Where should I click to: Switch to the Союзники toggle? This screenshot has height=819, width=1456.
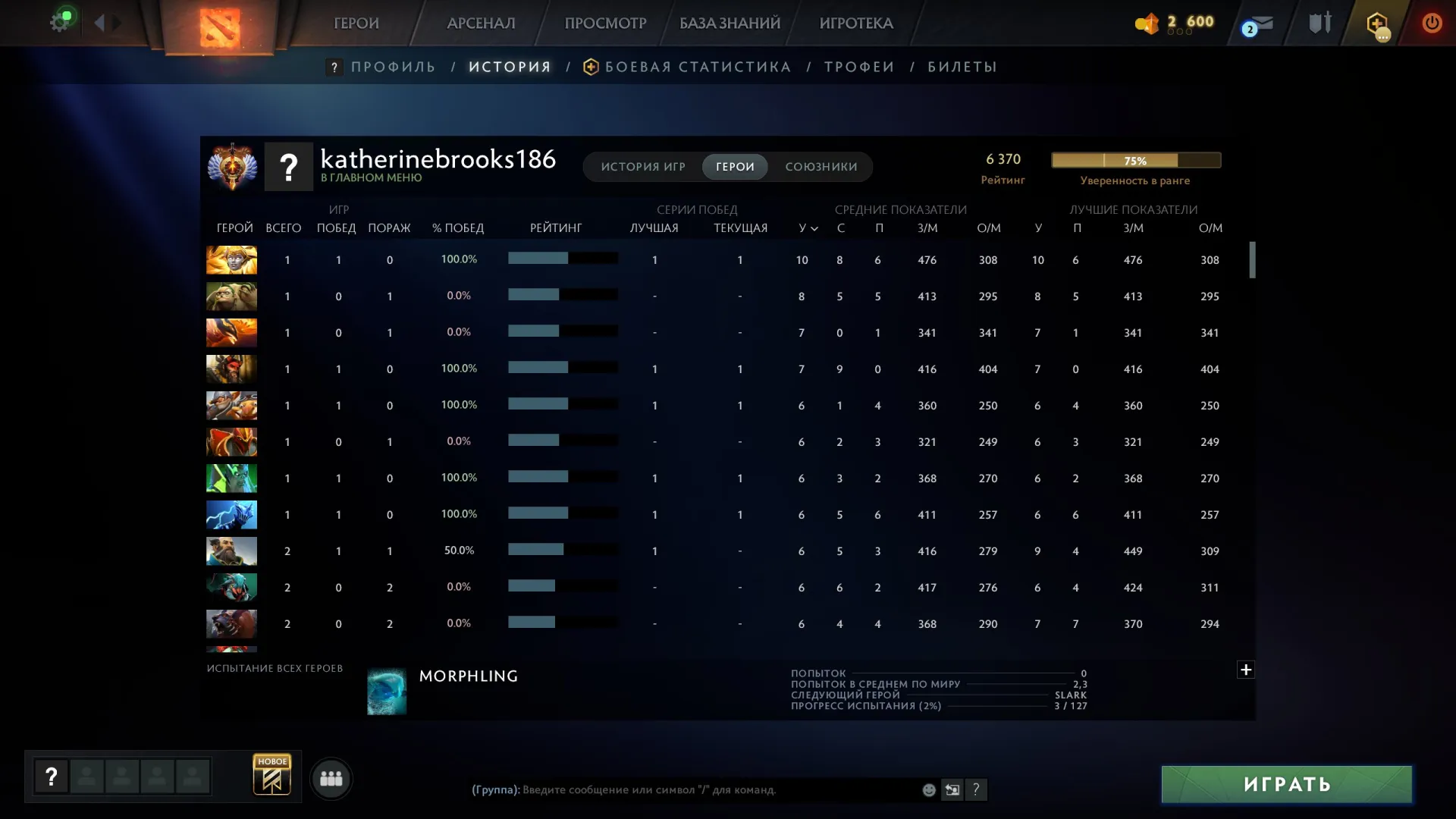point(821,167)
